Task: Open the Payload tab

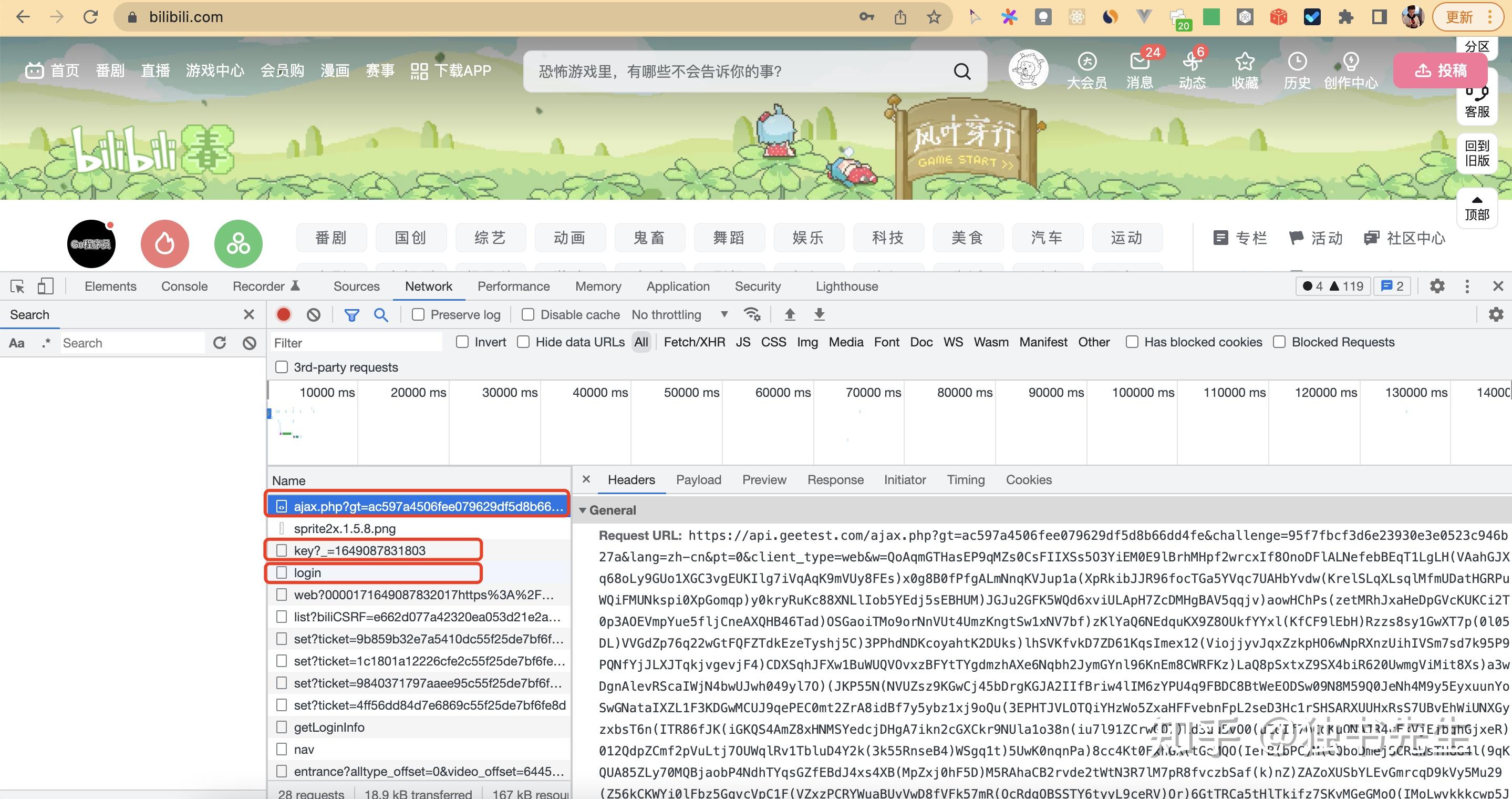Action: coord(699,479)
